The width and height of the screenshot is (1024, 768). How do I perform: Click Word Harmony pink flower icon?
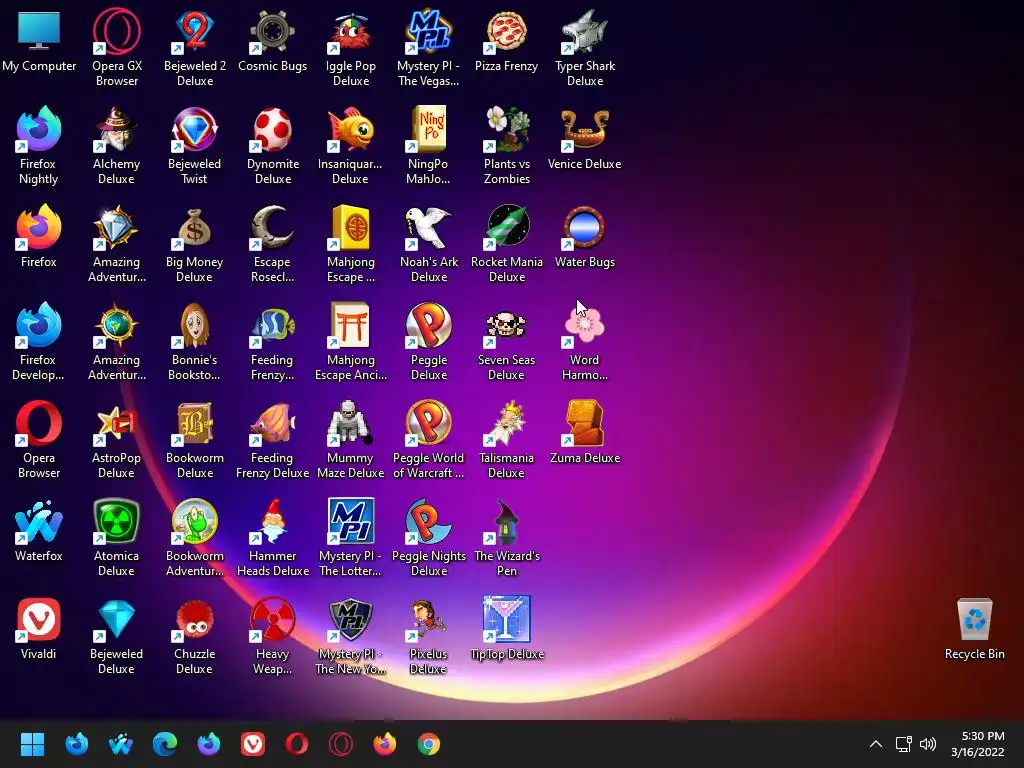click(x=584, y=325)
